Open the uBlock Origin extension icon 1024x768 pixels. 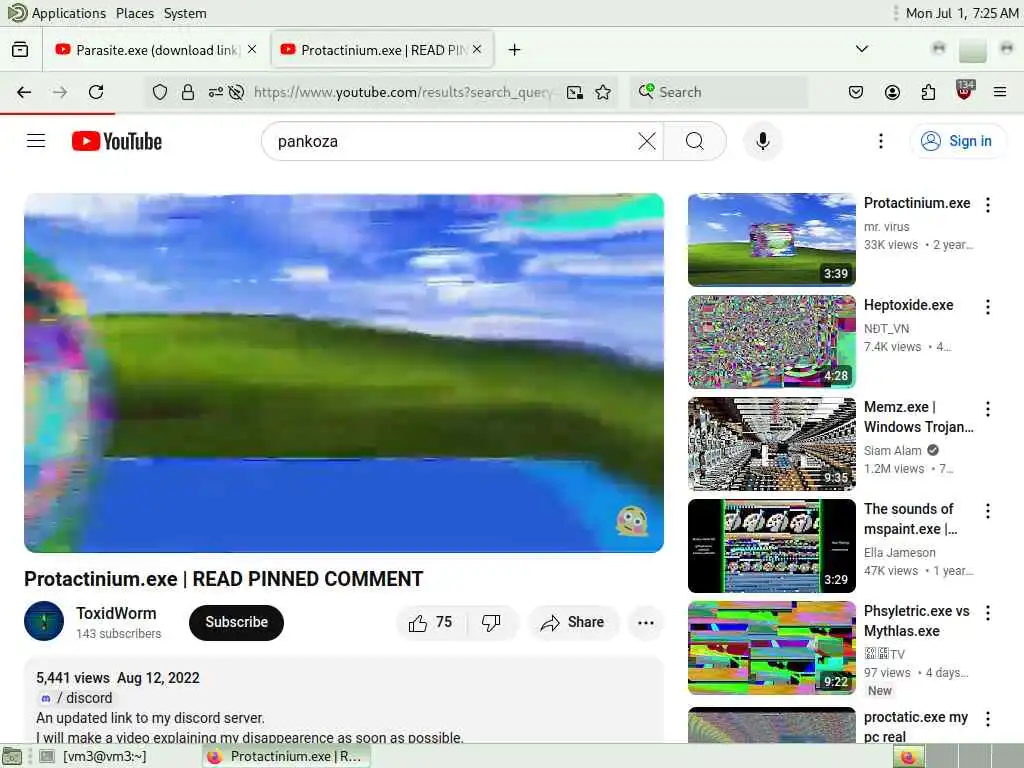tap(965, 90)
